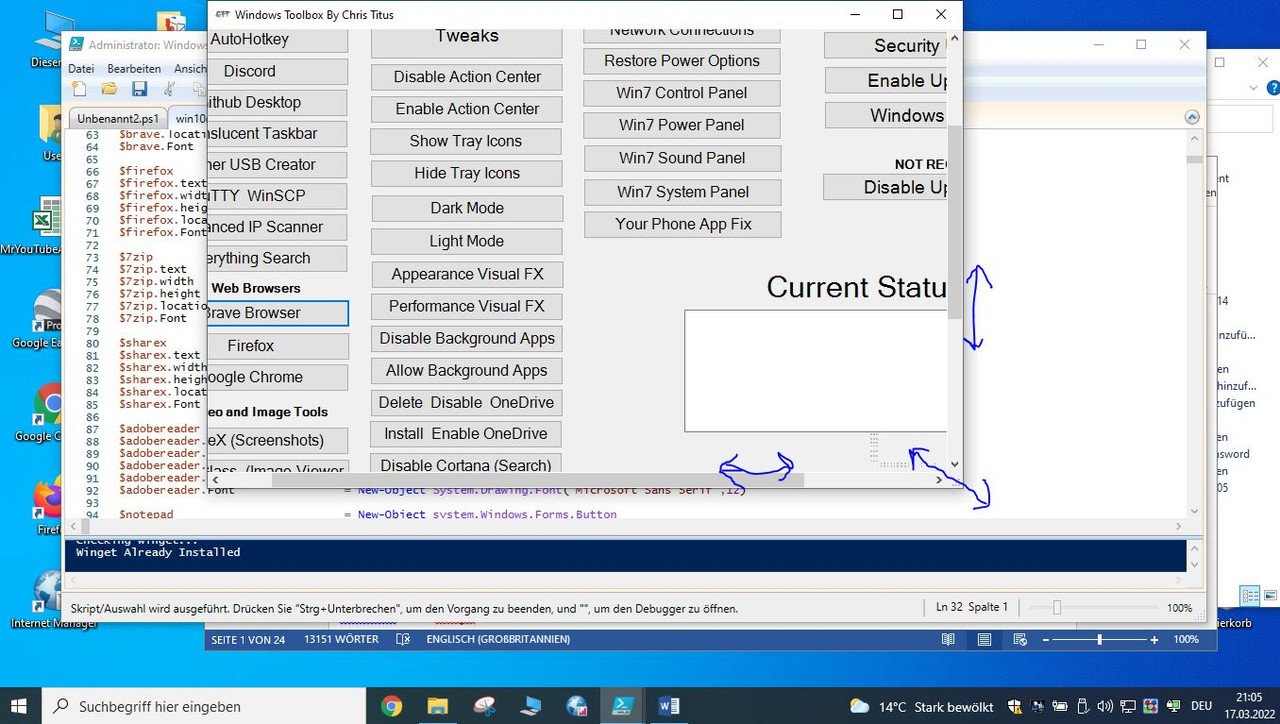
Task: Click the Restore Power Options button
Action: (682, 61)
